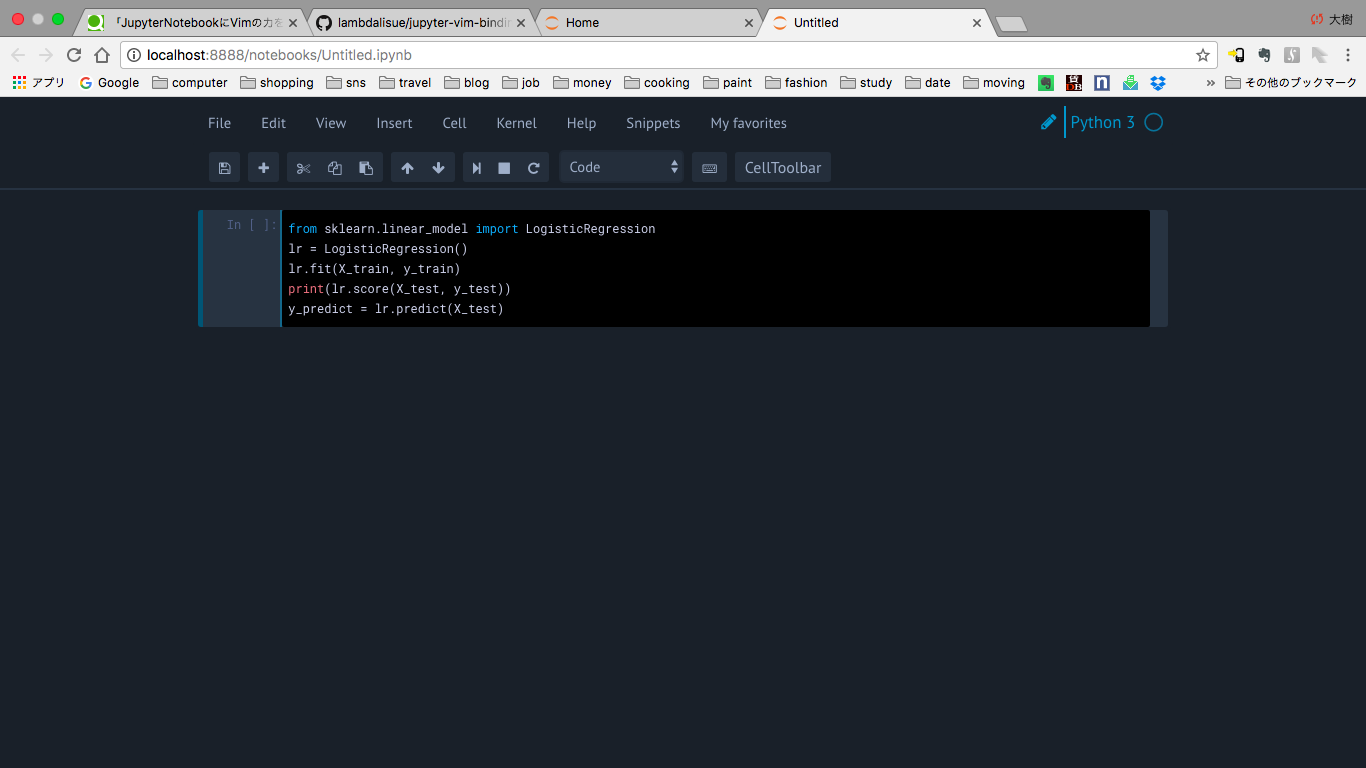The width and height of the screenshot is (1366, 768).
Task: Open command palette keyboard icon
Action: pos(709,168)
